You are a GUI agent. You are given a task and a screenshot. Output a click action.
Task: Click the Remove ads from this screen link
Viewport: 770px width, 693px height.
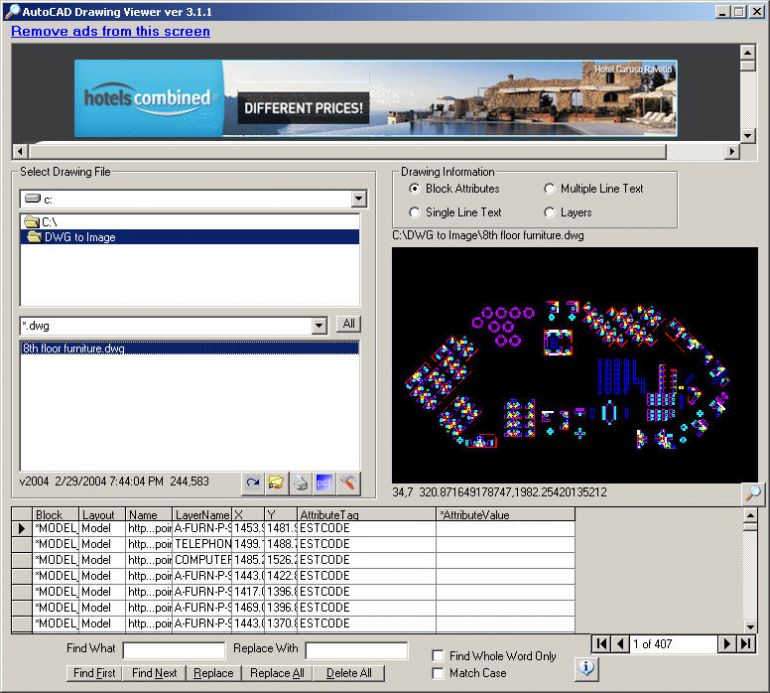110,31
